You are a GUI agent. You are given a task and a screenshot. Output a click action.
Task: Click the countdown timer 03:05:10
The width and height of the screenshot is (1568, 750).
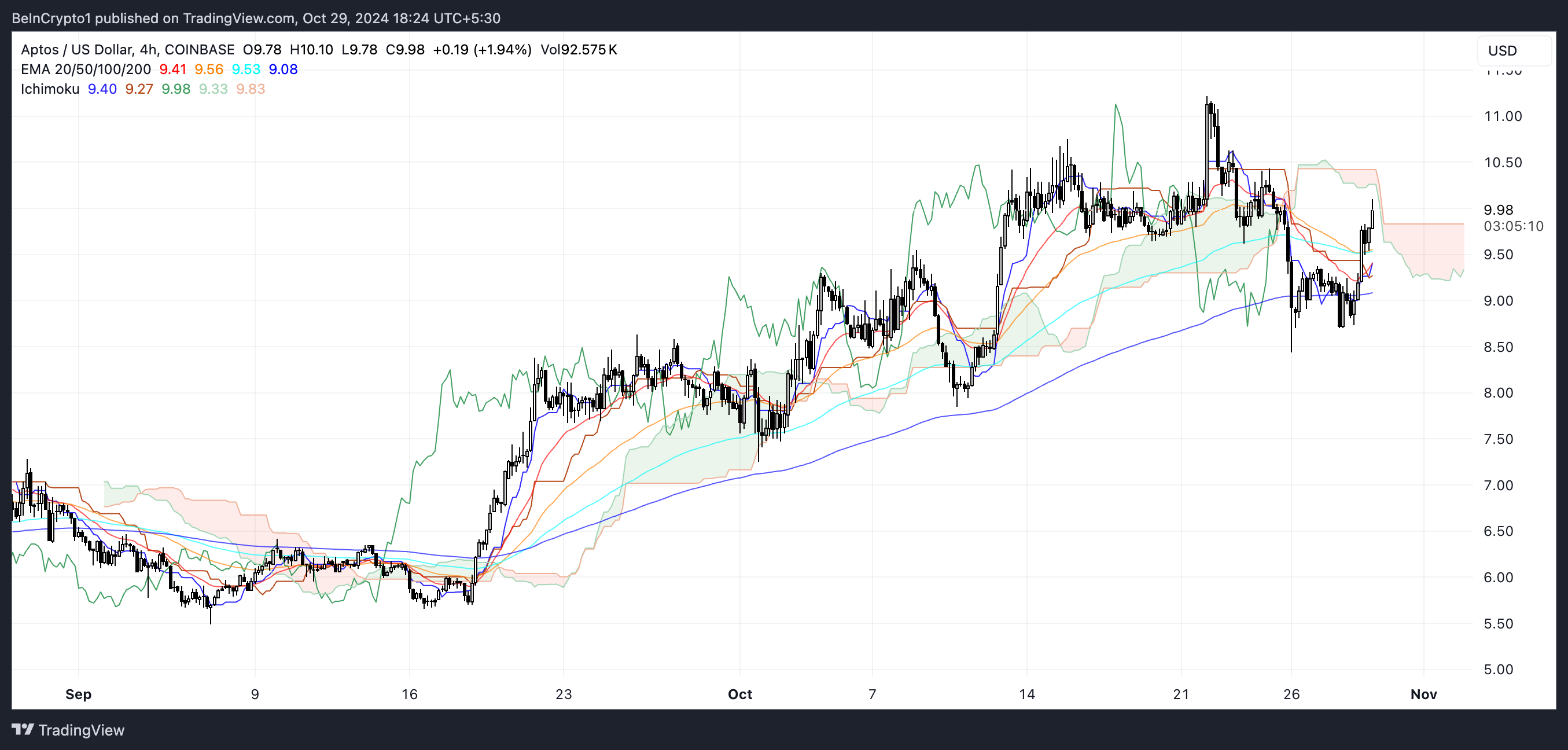coord(1513,226)
